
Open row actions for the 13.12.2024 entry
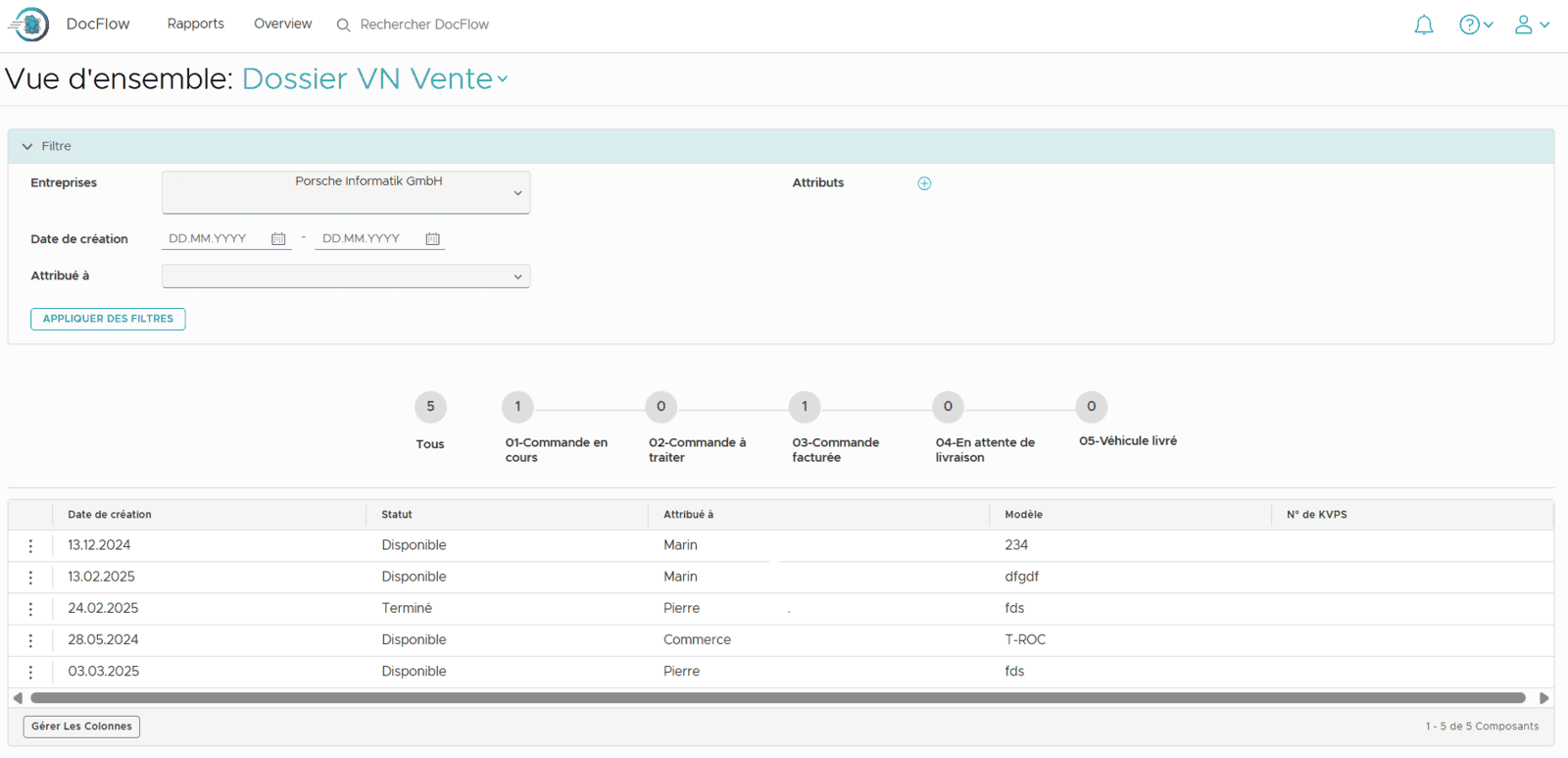(x=30, y=546)
